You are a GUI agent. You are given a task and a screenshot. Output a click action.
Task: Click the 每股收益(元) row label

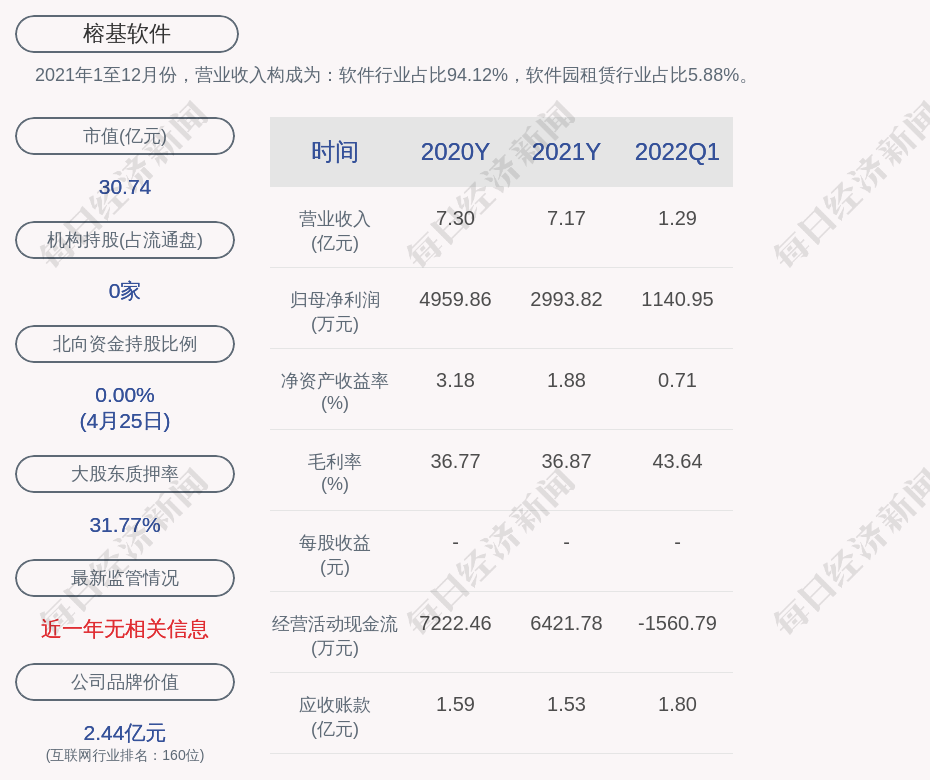click(x=335, y=555)
